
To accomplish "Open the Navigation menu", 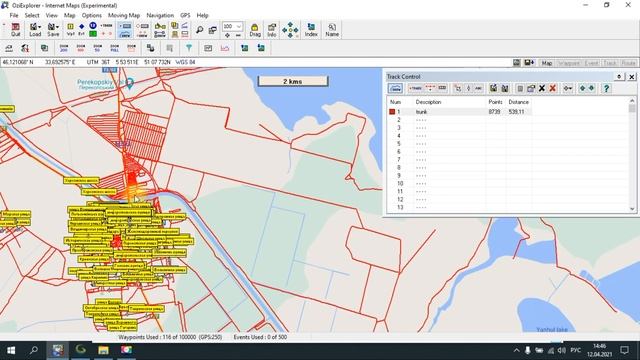I will [160, 15].
